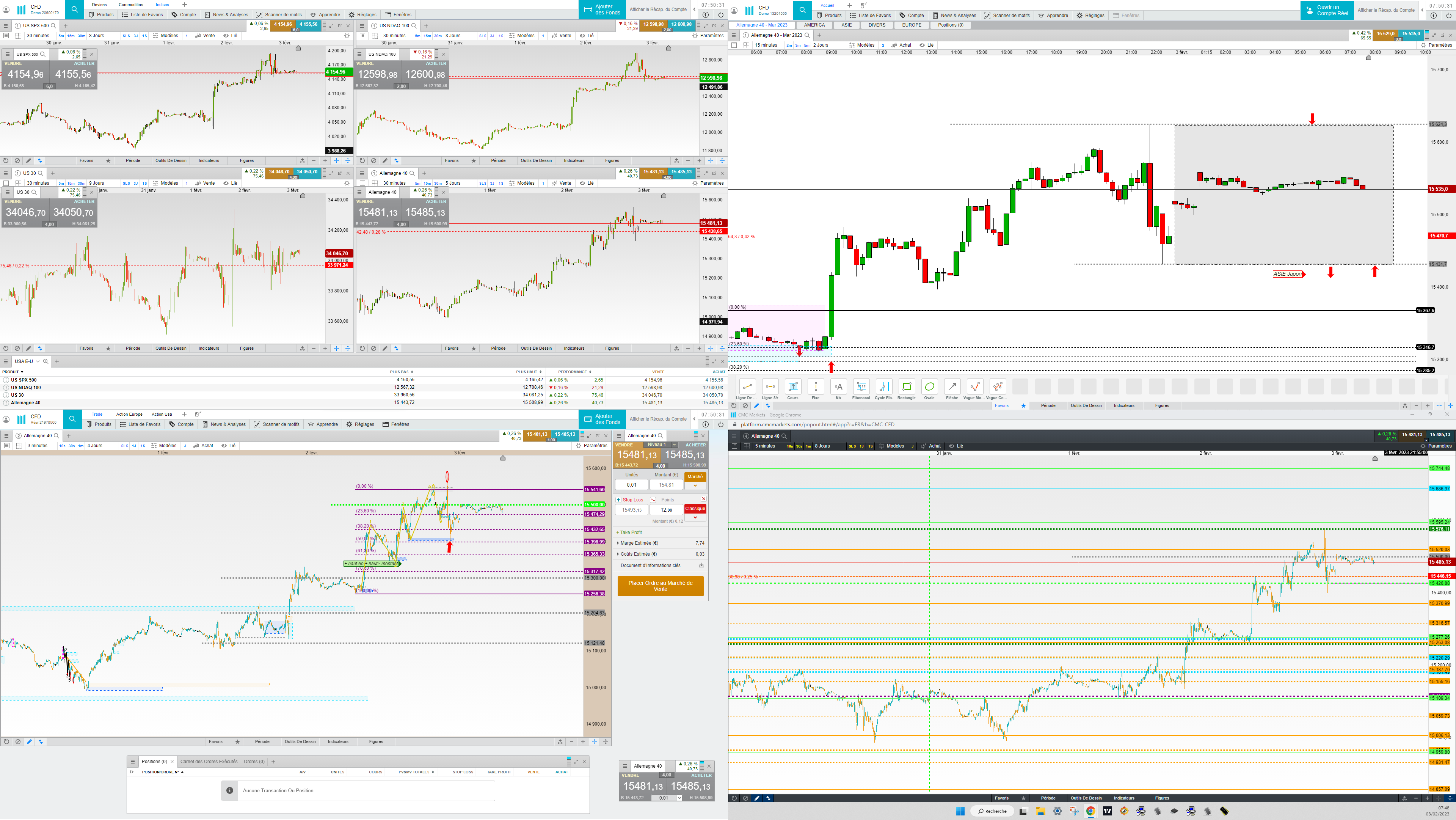Open the Google Chrome taskbar icon
1456x820 pixels.
pyautogui.click(x=1090, y=811)
